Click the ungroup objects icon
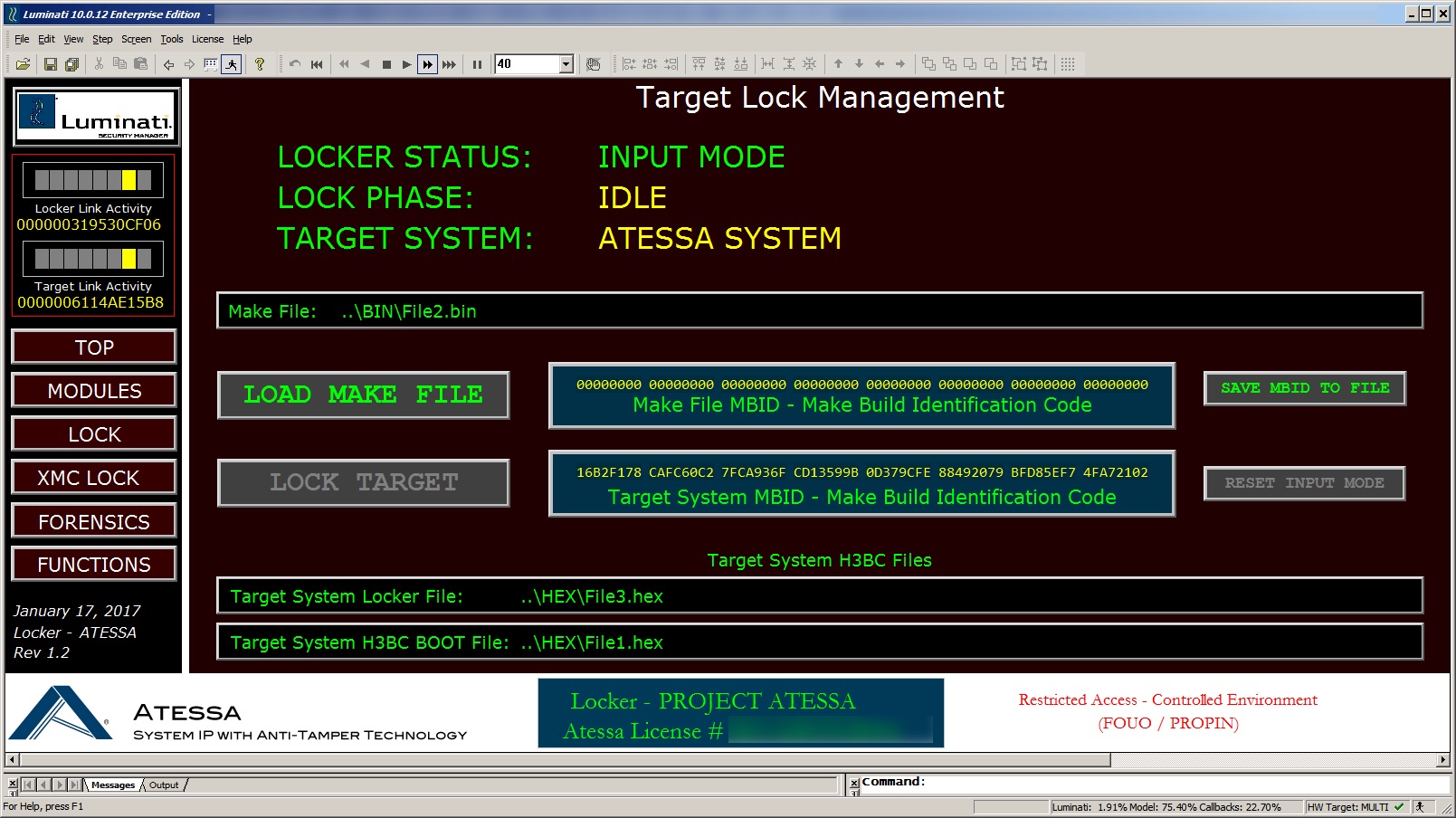The width and height of the screenshot is (1456, 818). click(x=1040, y=64)
